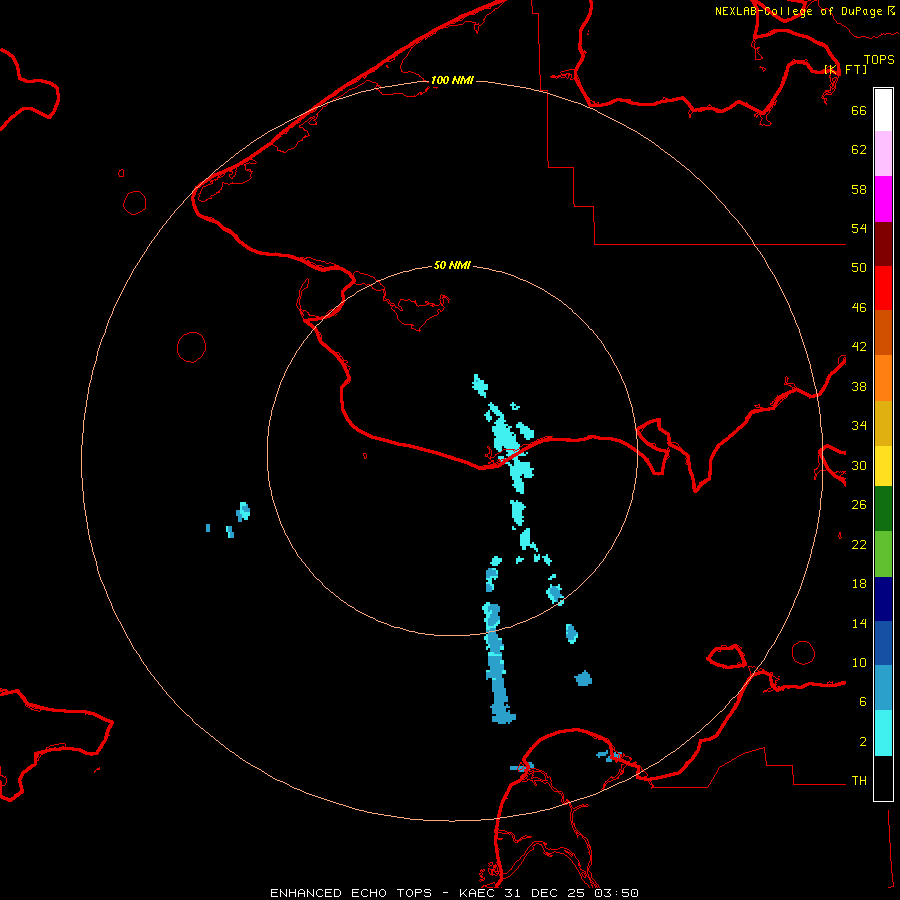The image size is (900, 900).
Task: Select the magenta legend color band
Action: (883, 199)
